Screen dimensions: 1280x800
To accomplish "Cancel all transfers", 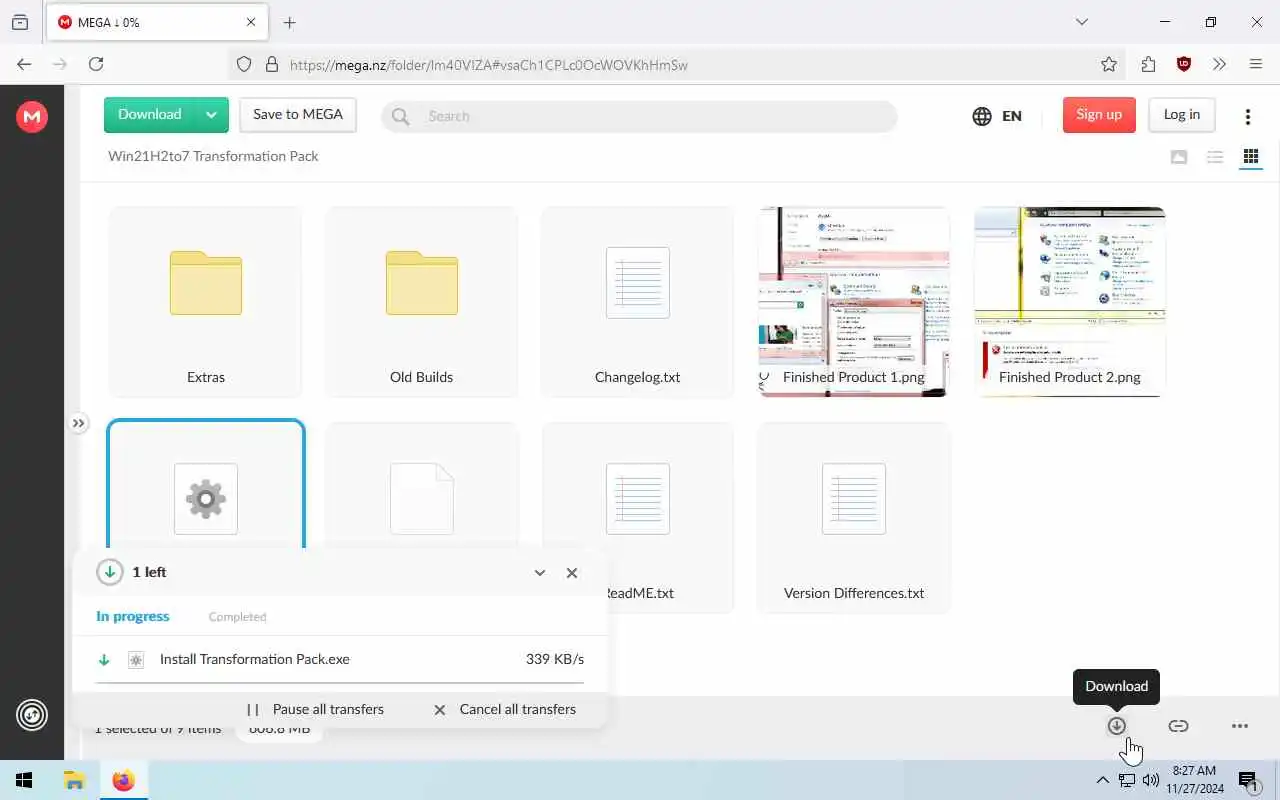I will 505,710.
